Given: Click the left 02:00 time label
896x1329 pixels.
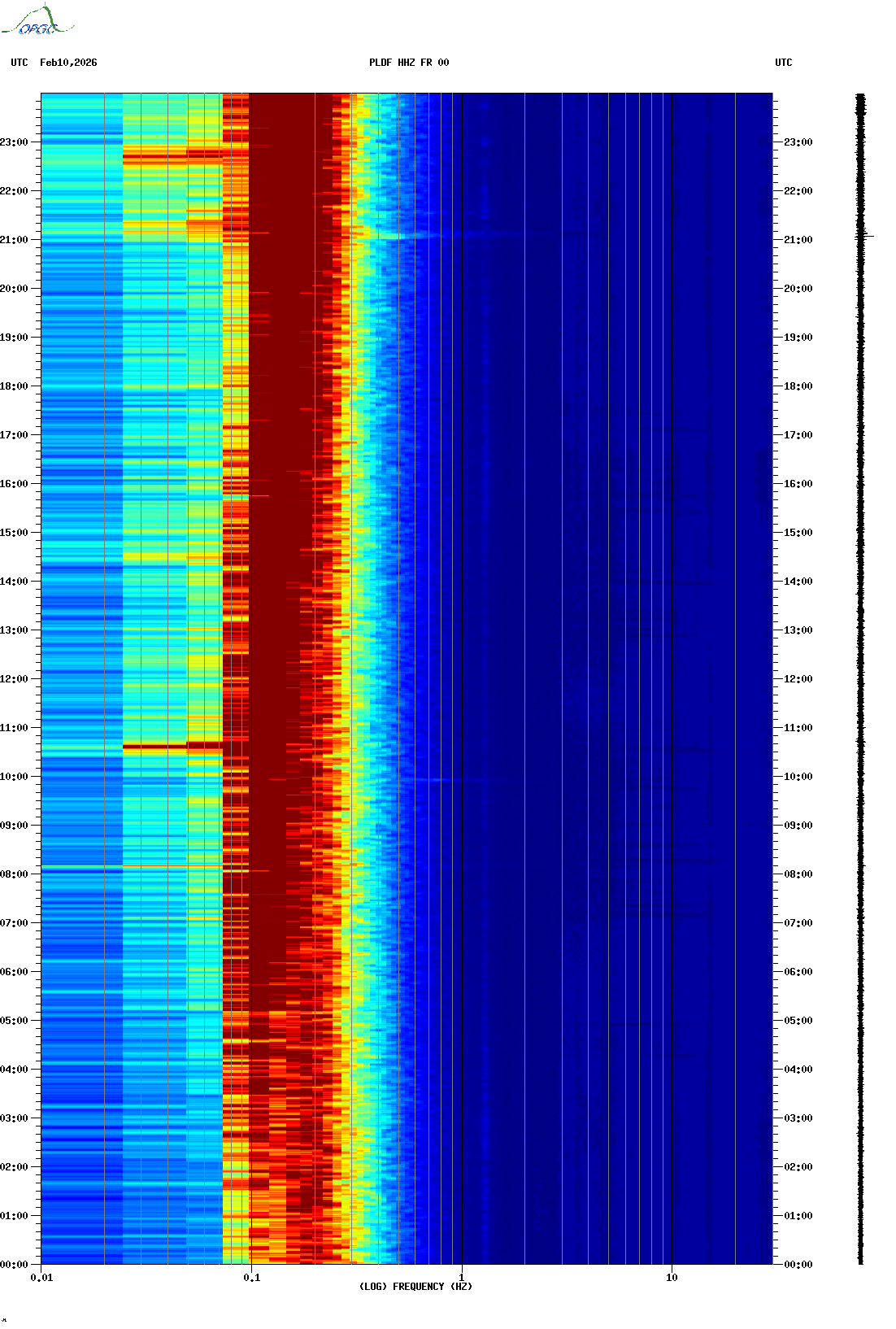Looking at the screenshot, I should [x=14, y=1167].
